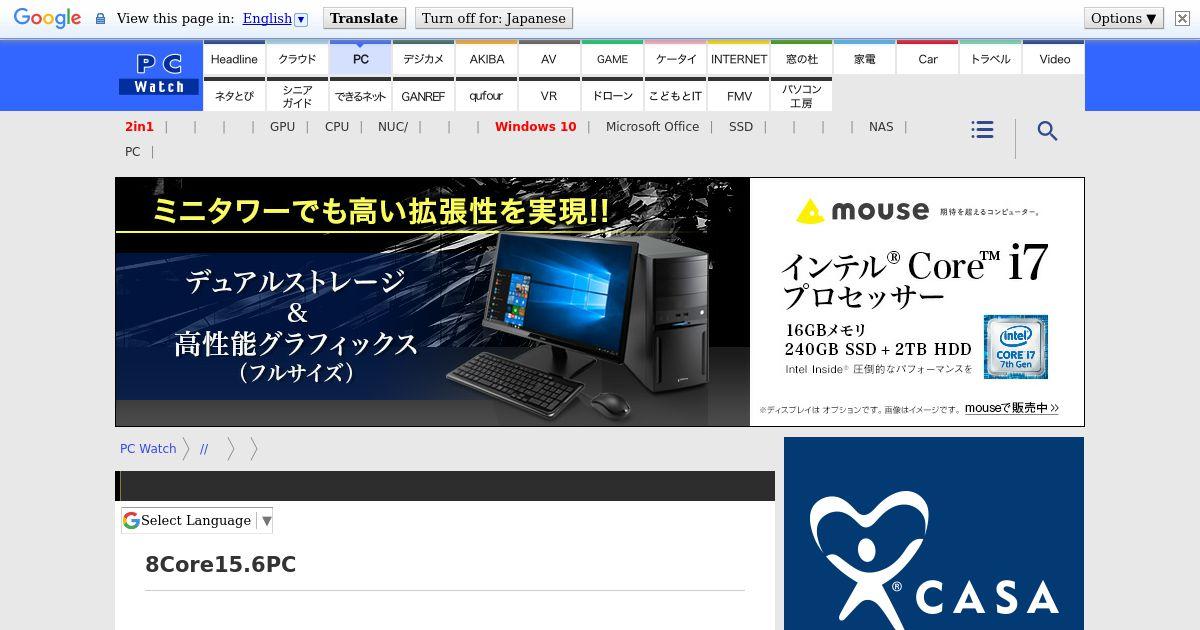Open the English language dropdown

[x=275, y=18]
